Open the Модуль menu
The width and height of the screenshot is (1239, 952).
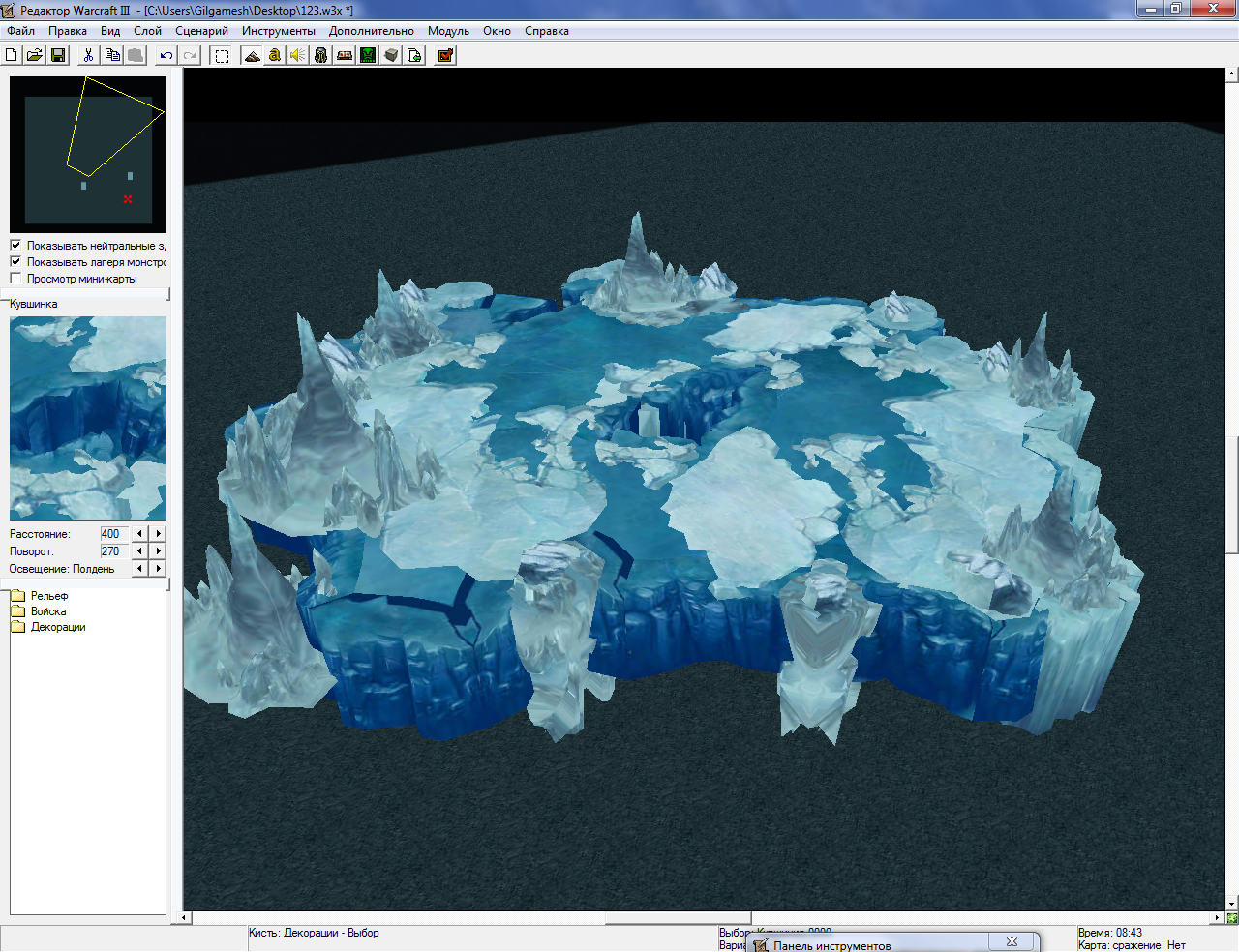448,31
